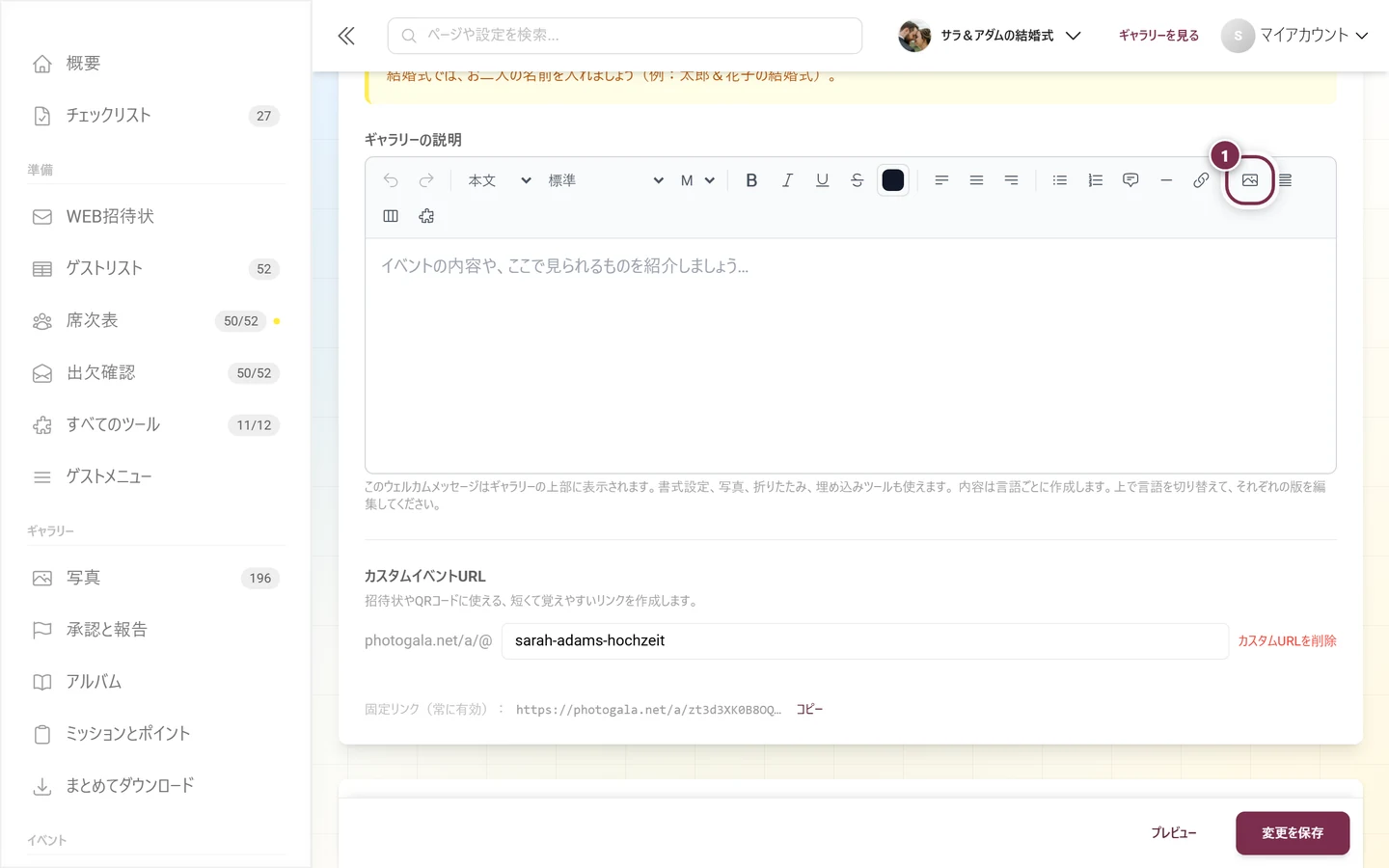Collapse the sidebar with the double-chevron icon
1389x868 pixels.
(x=346, y=36)
